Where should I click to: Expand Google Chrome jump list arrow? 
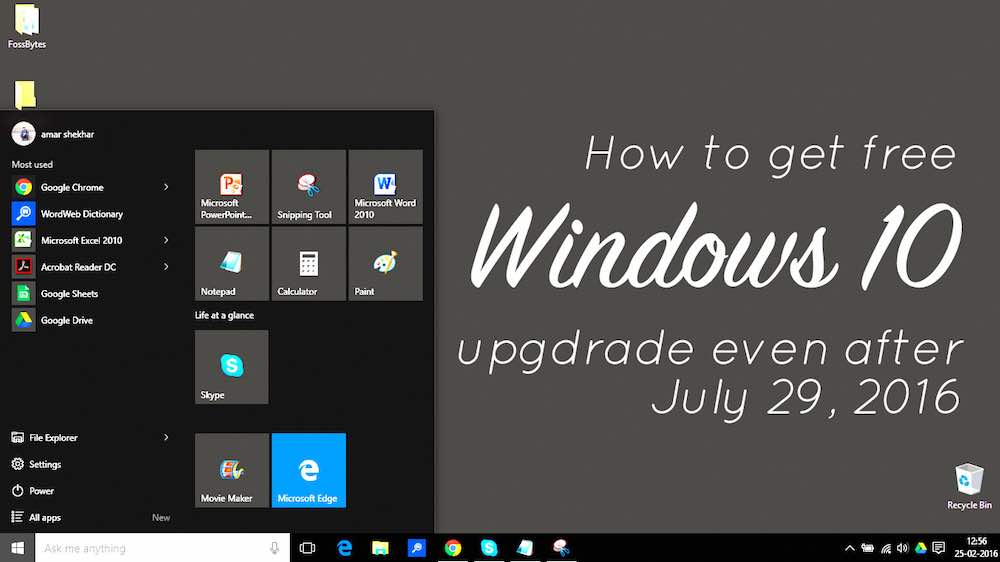(166, 187)
